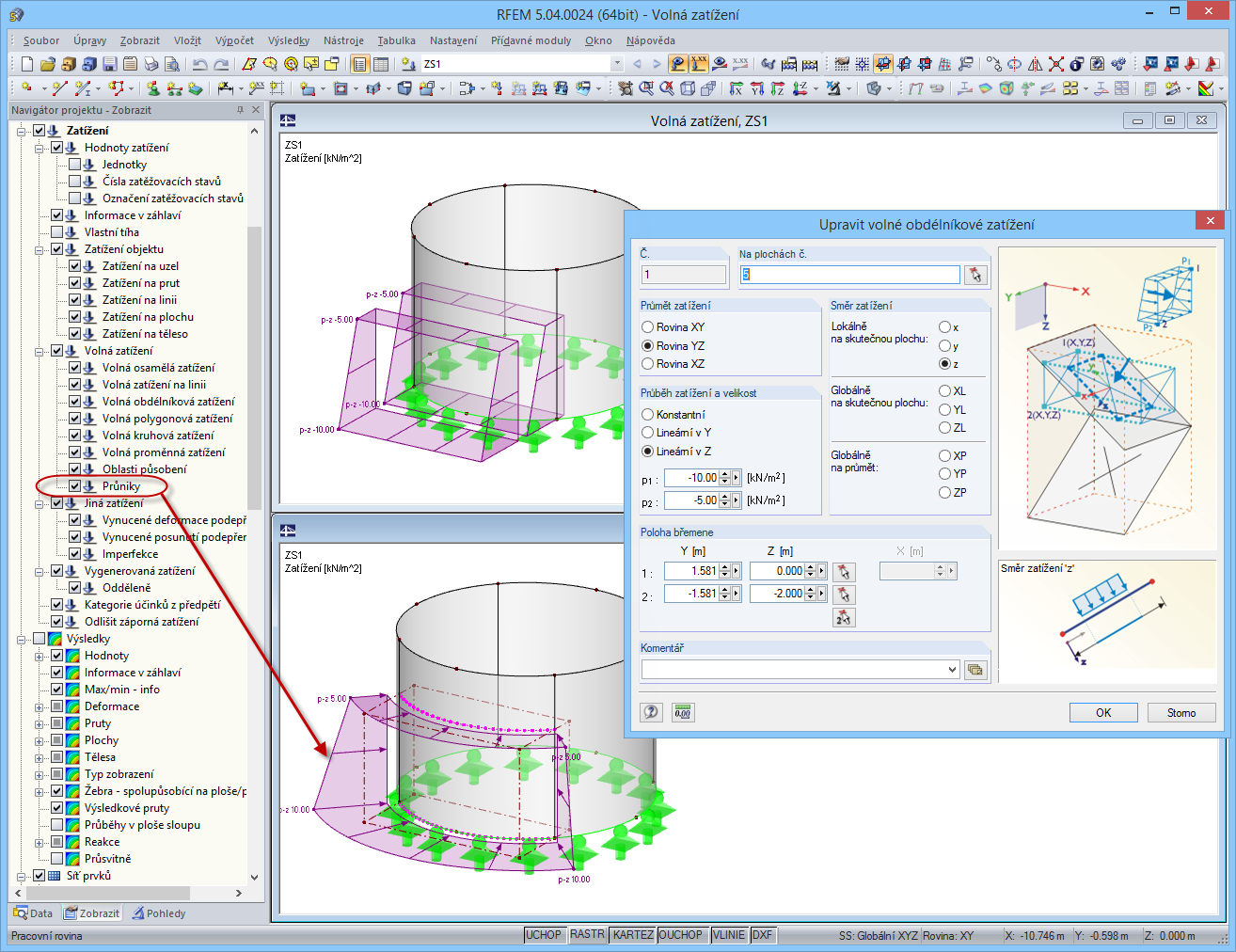
Task: Pick both load points with the two-point picker
Action: click(x=844, y=617)
